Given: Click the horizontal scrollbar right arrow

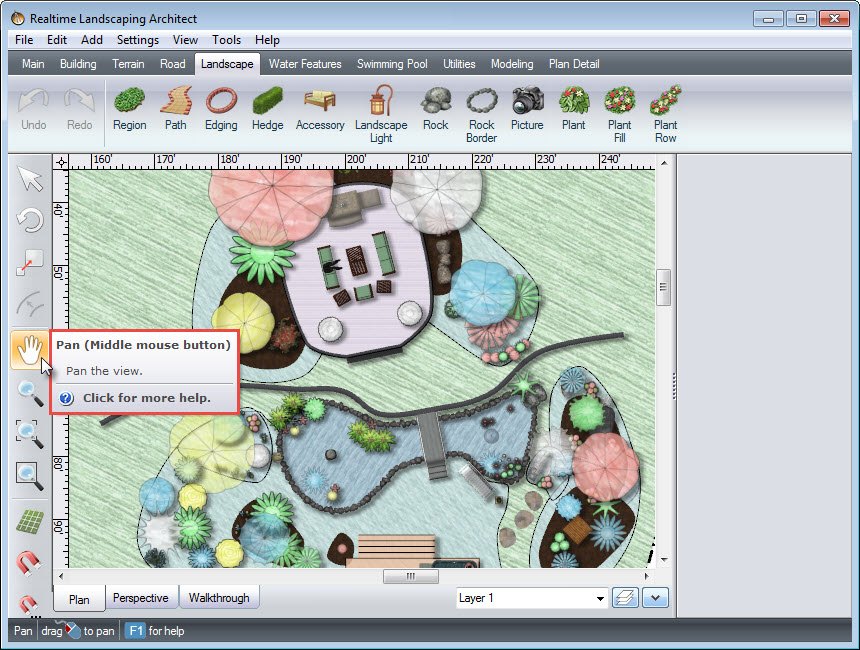Looking at the screenshot, I should point(647,576).
